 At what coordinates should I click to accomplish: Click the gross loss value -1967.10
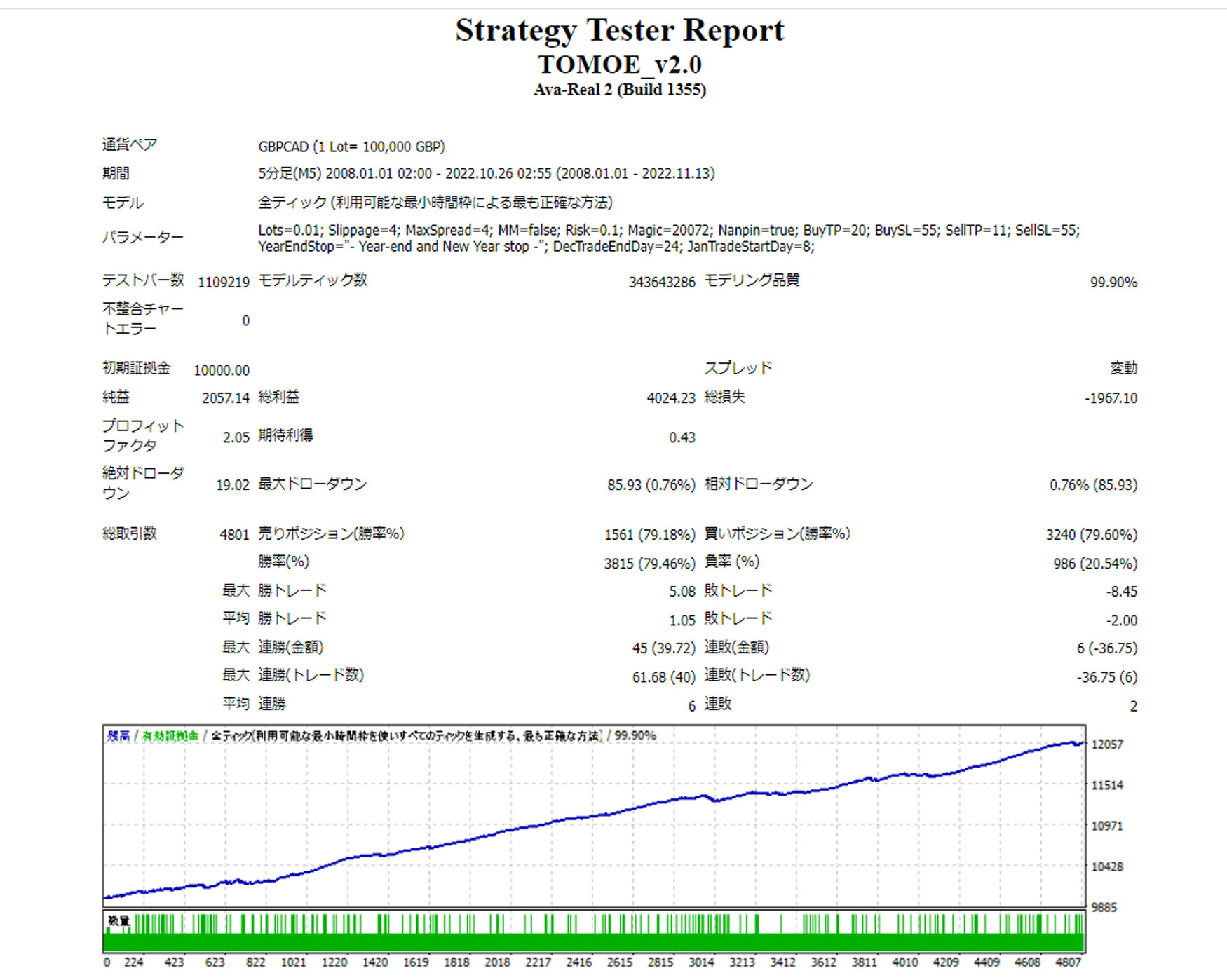tap(1111, 398)
